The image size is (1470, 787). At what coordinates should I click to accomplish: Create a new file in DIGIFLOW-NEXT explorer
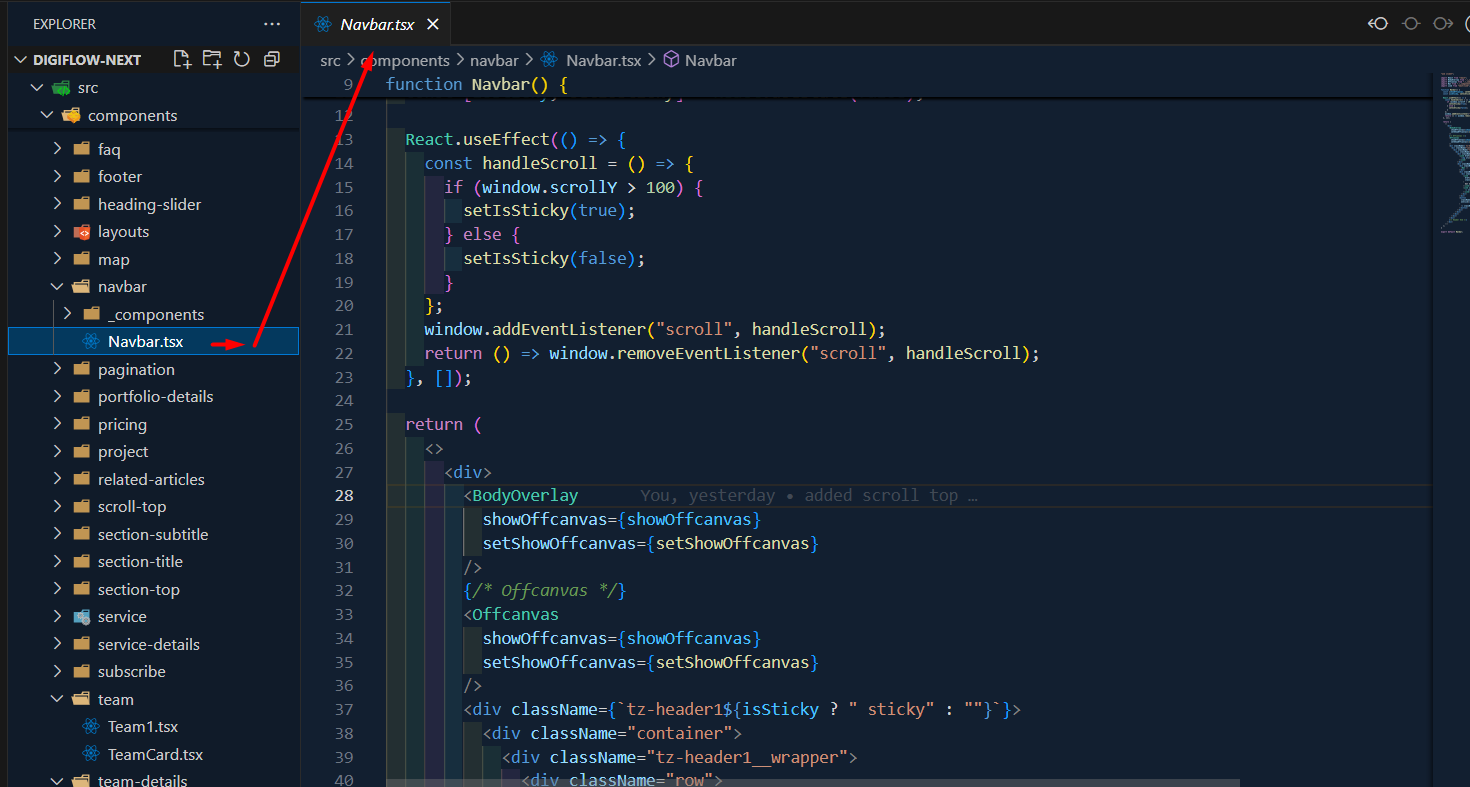point(182,59)
